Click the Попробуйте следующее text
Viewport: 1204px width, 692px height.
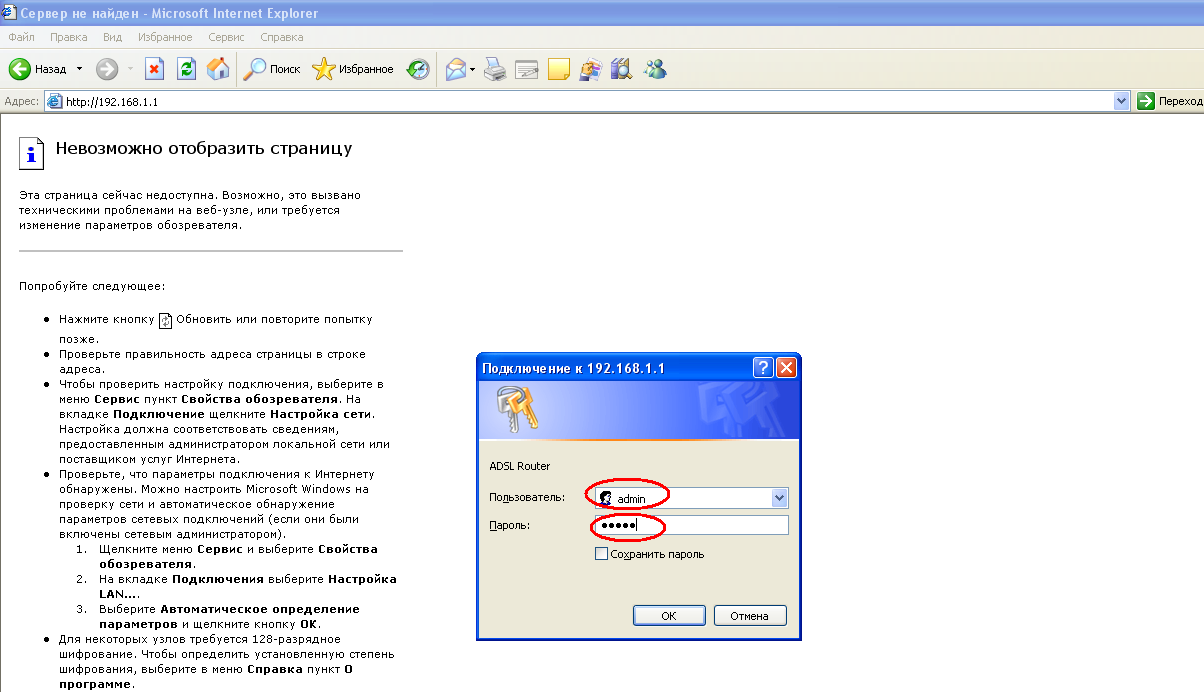[92, 286]
